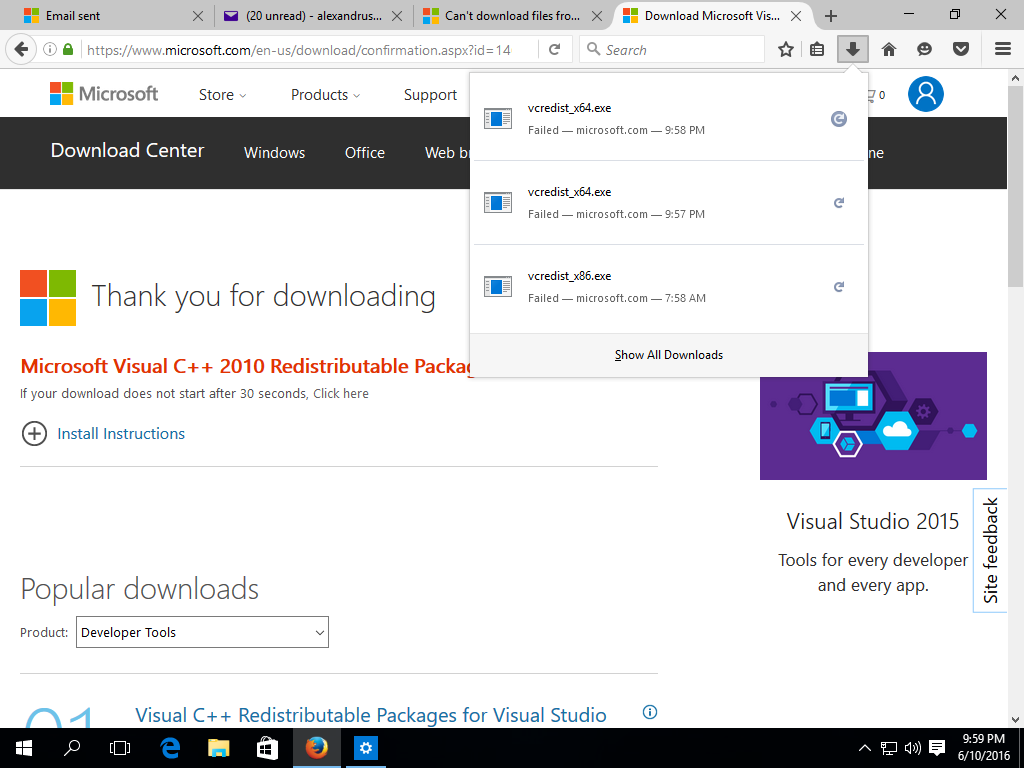The image size is (1024, 768).
Task: Open taskbar search magnifier
Action: tap(72, 748)
